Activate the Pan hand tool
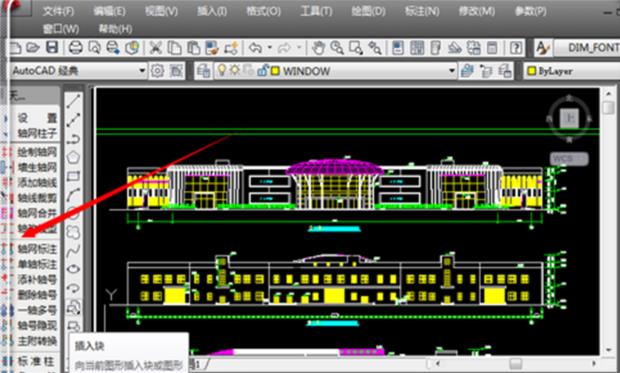 pos(318,48)
